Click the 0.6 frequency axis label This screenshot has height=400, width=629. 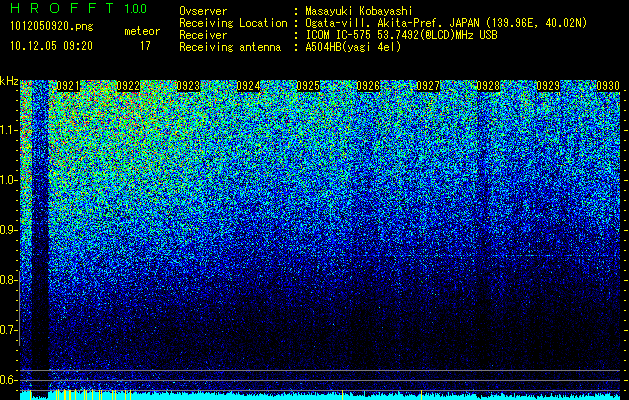point(9,380)
